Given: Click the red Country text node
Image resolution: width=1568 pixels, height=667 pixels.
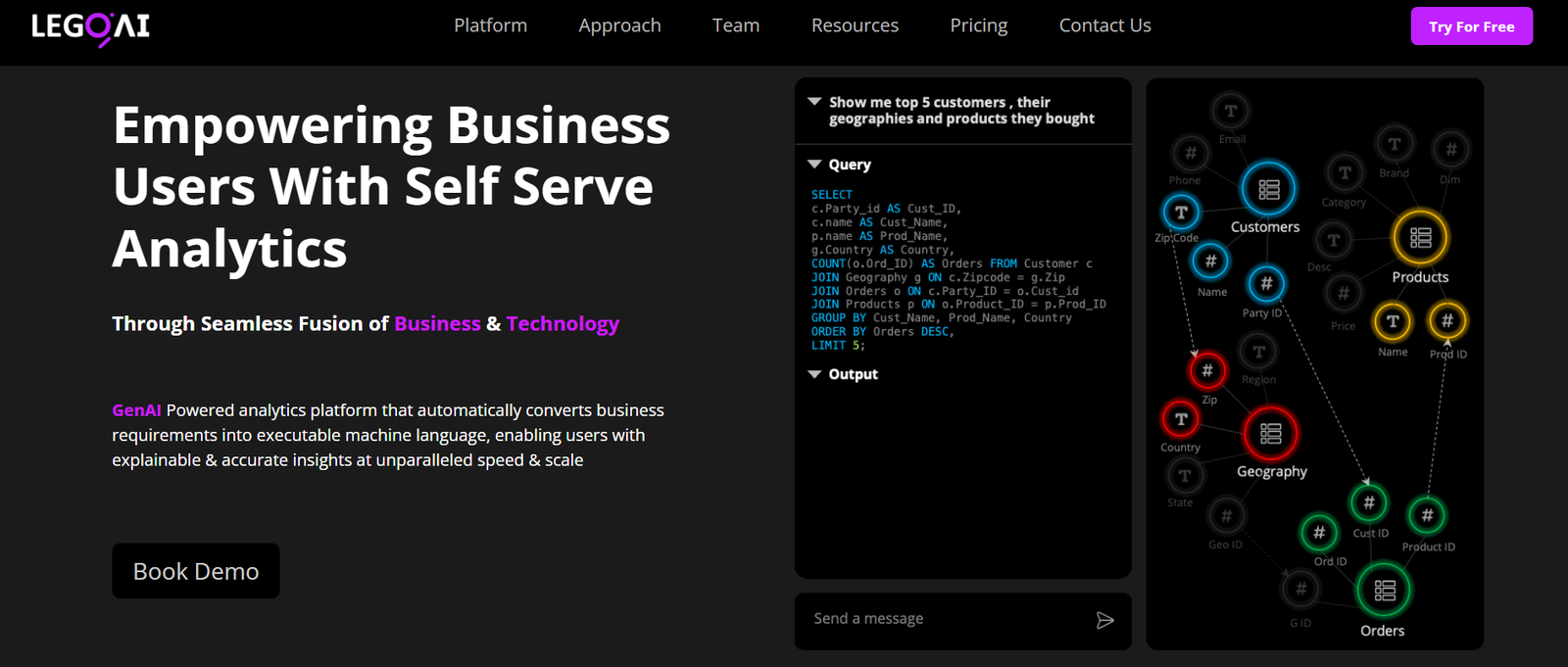Looking at the screenshot, I should [x=1181, y=419].
